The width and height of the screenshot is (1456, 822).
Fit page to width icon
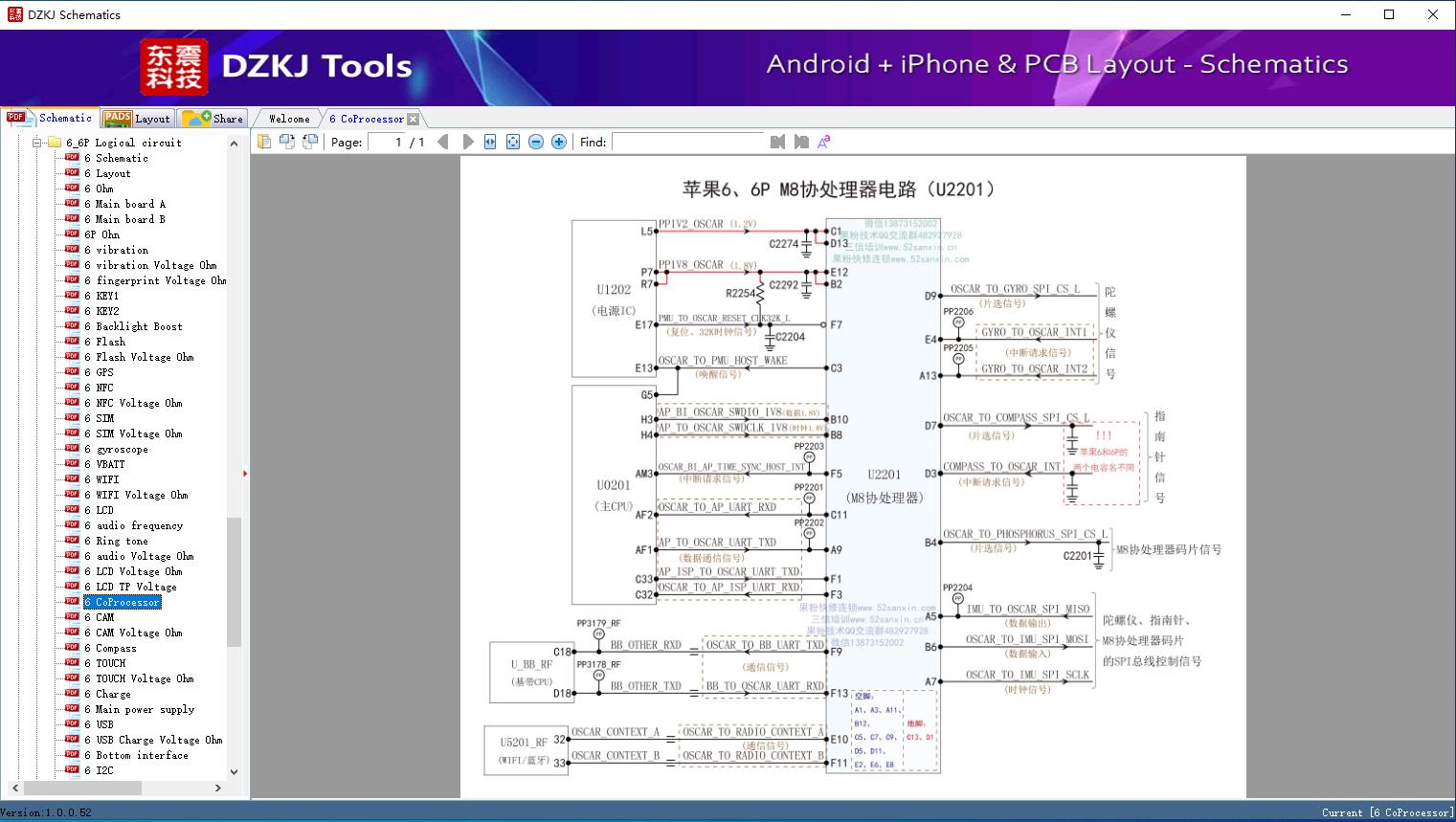click(x=490, y=142)
